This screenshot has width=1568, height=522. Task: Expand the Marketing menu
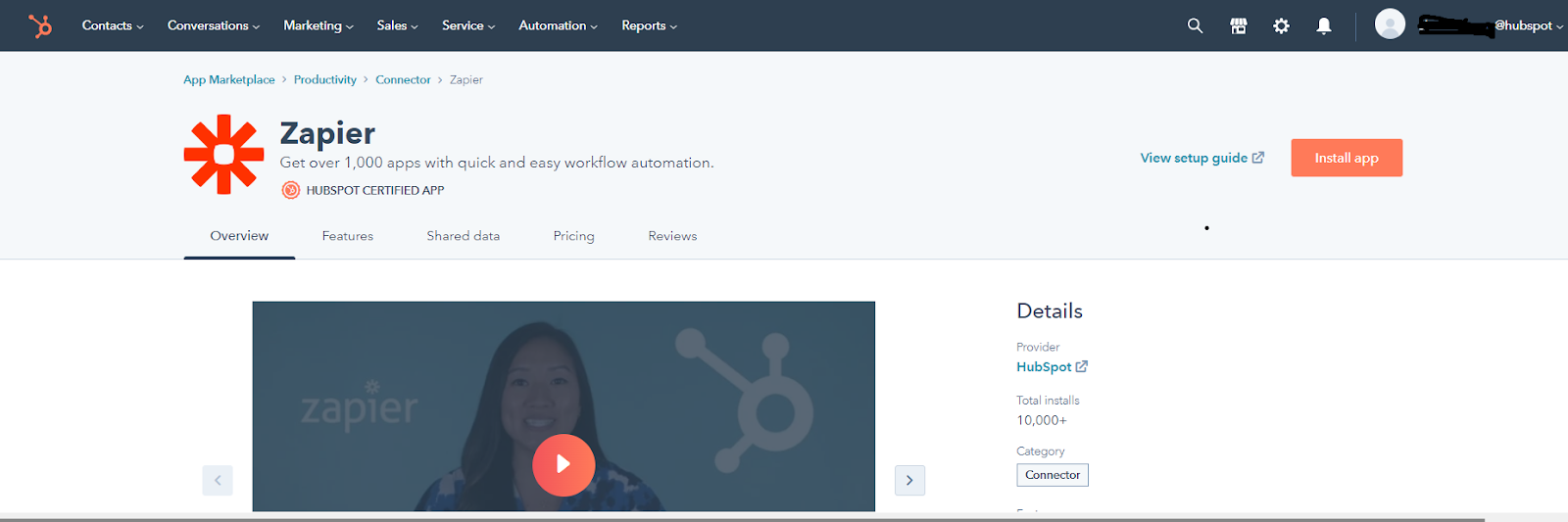click(318, 25)
